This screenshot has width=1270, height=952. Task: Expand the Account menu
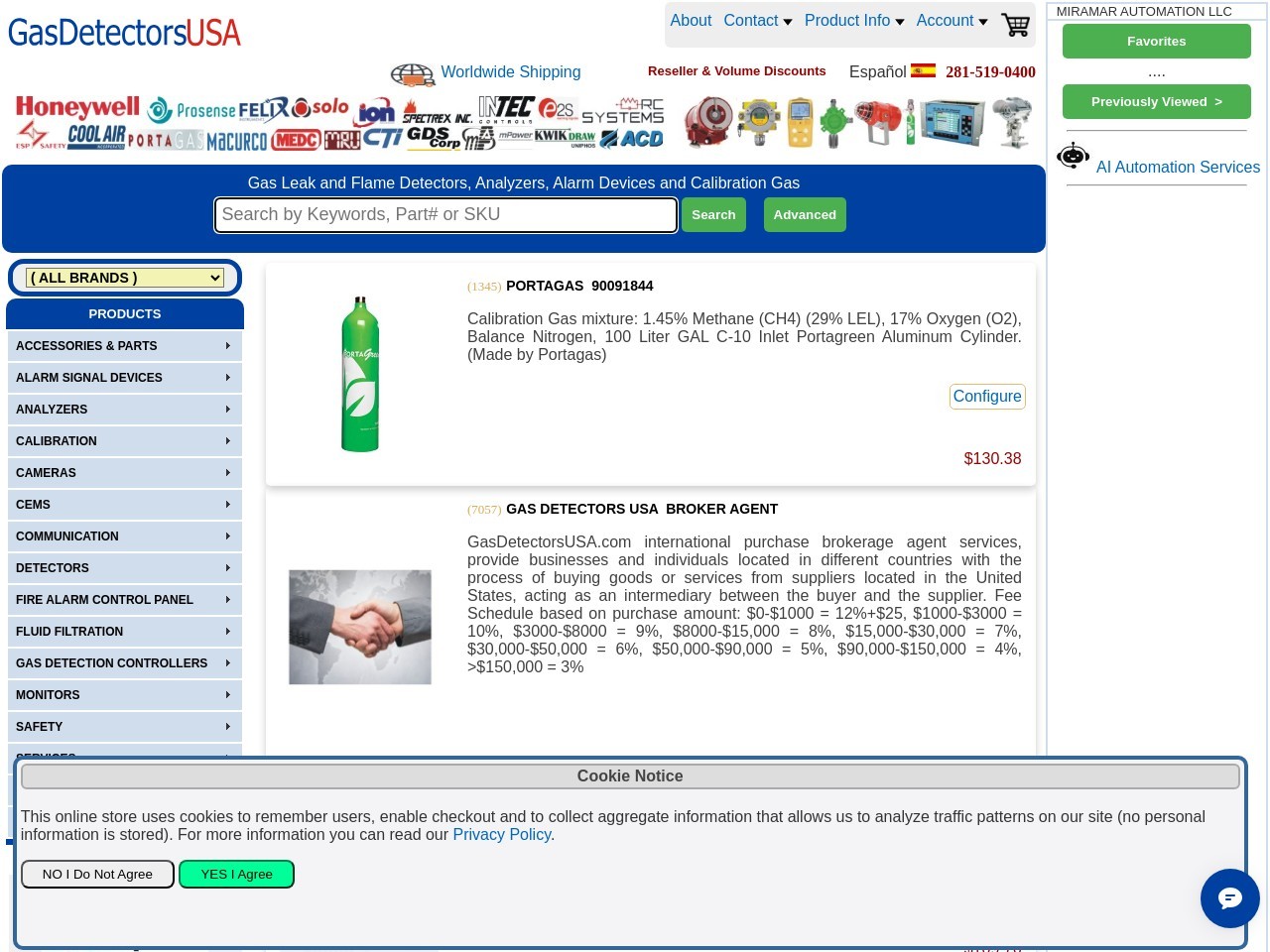point(952,20)
